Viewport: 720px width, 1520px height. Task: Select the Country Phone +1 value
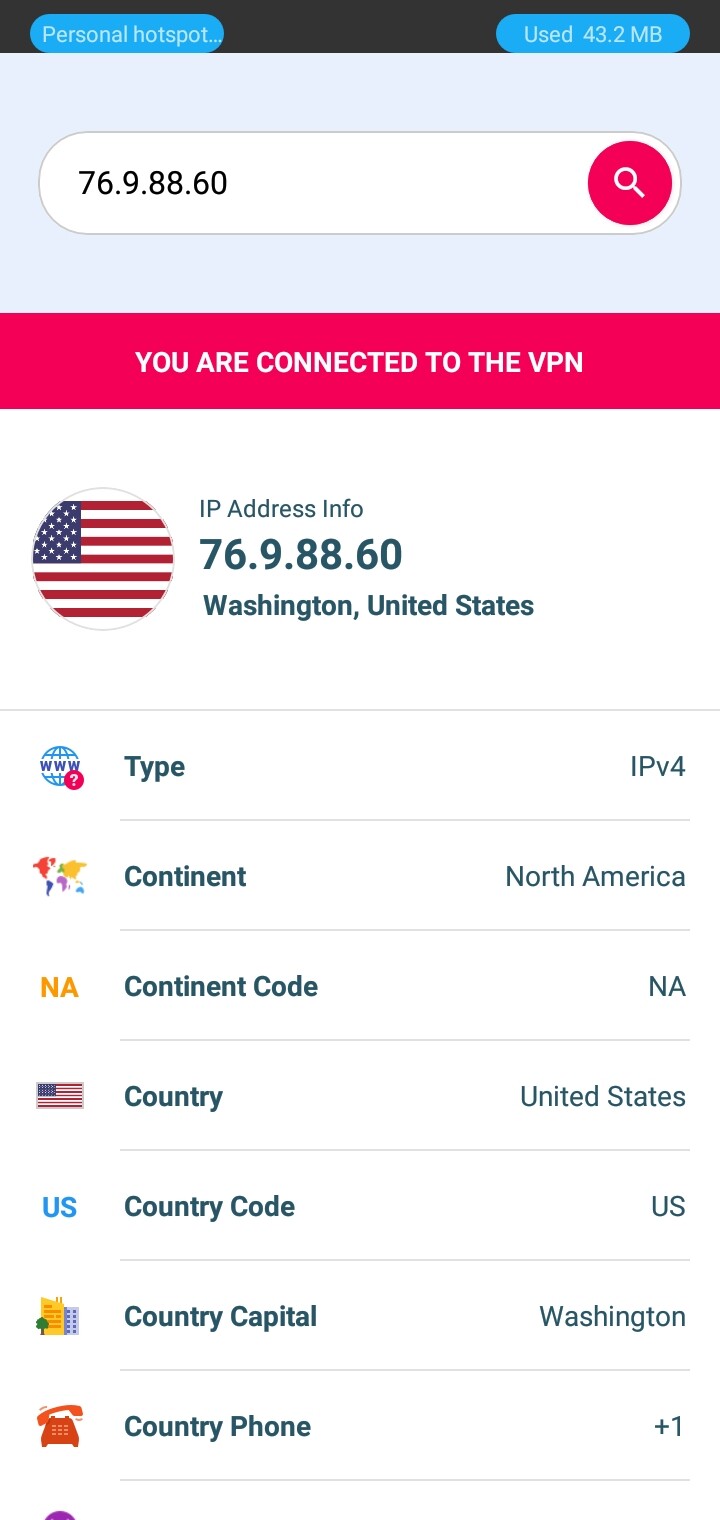tap(668, 1426)
